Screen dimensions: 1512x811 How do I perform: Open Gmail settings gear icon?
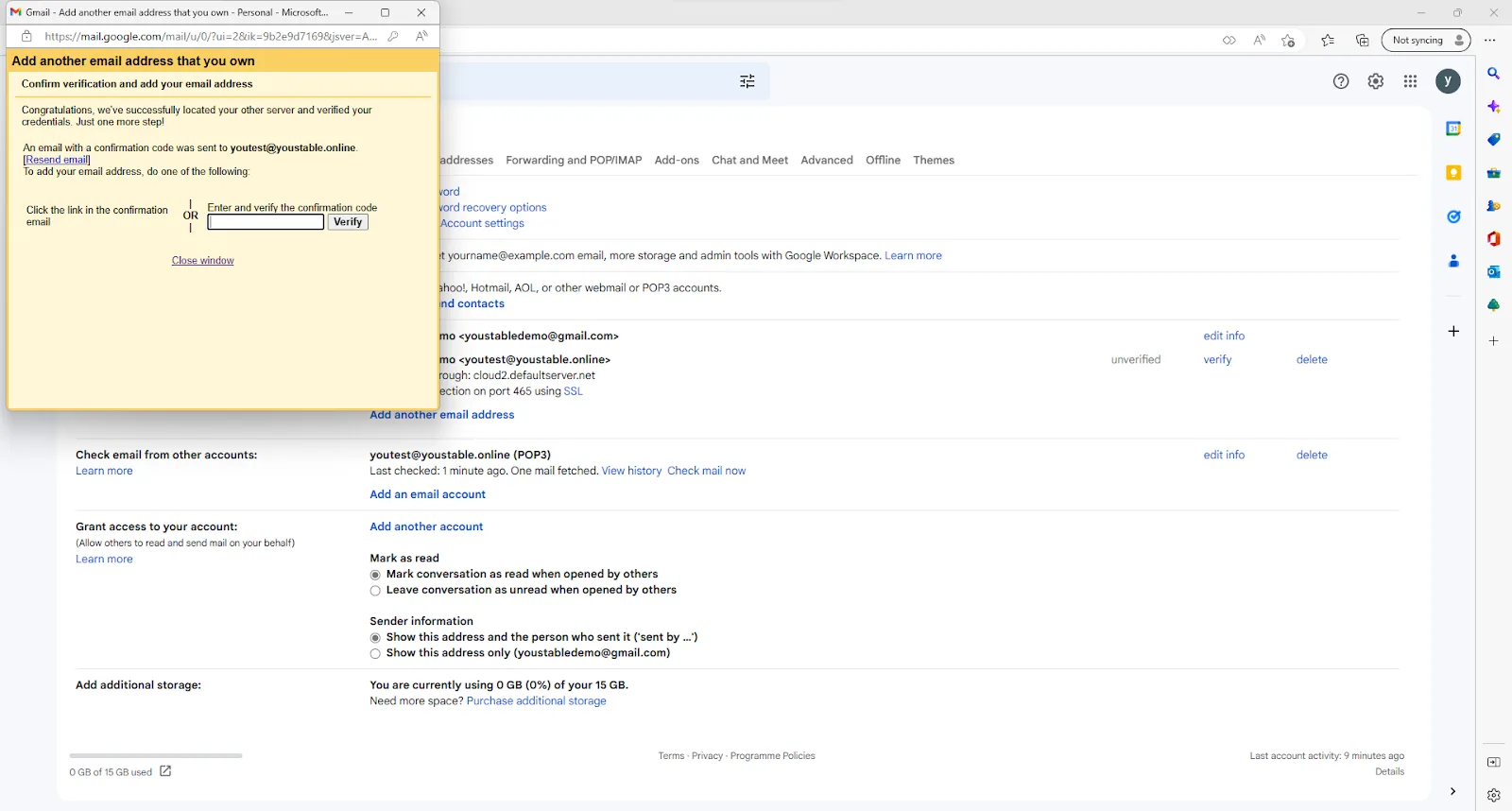click(x=1376, y=81)
